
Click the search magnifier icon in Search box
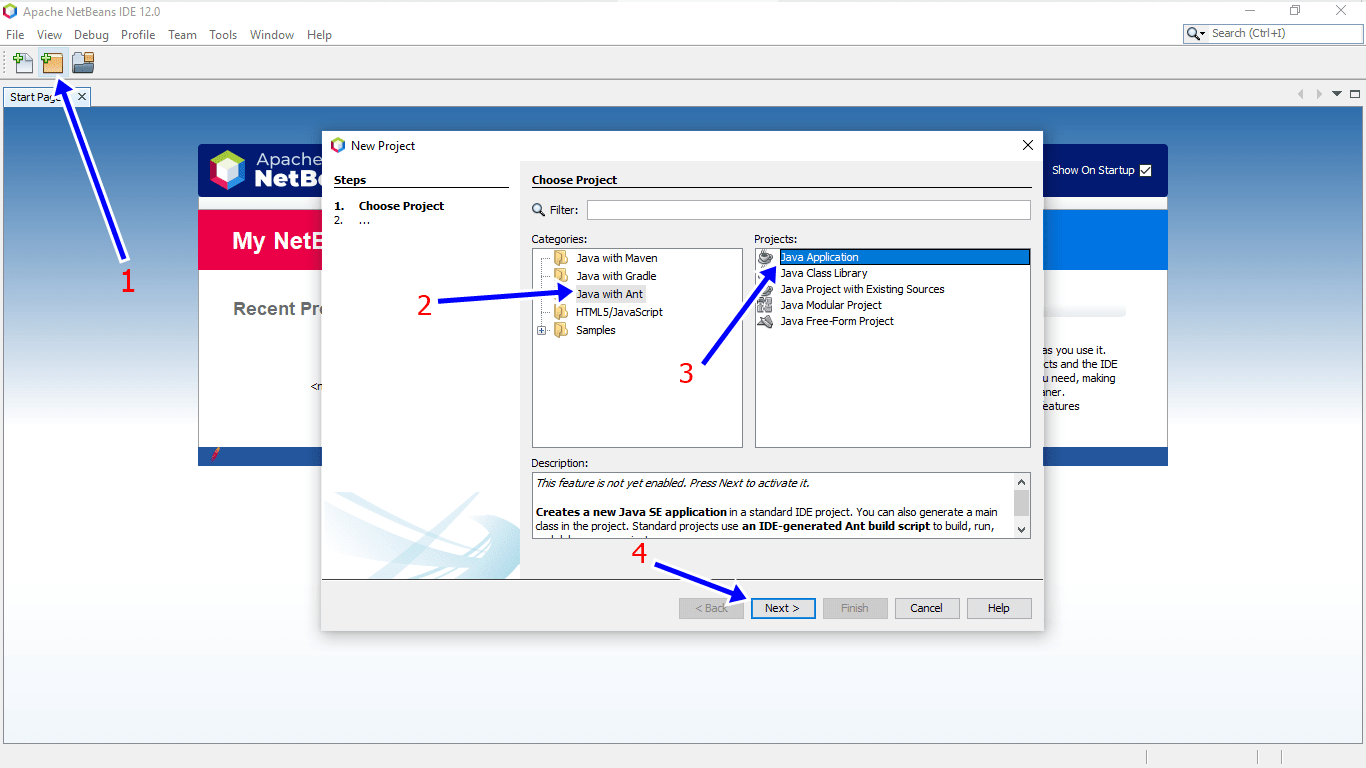1193,33
